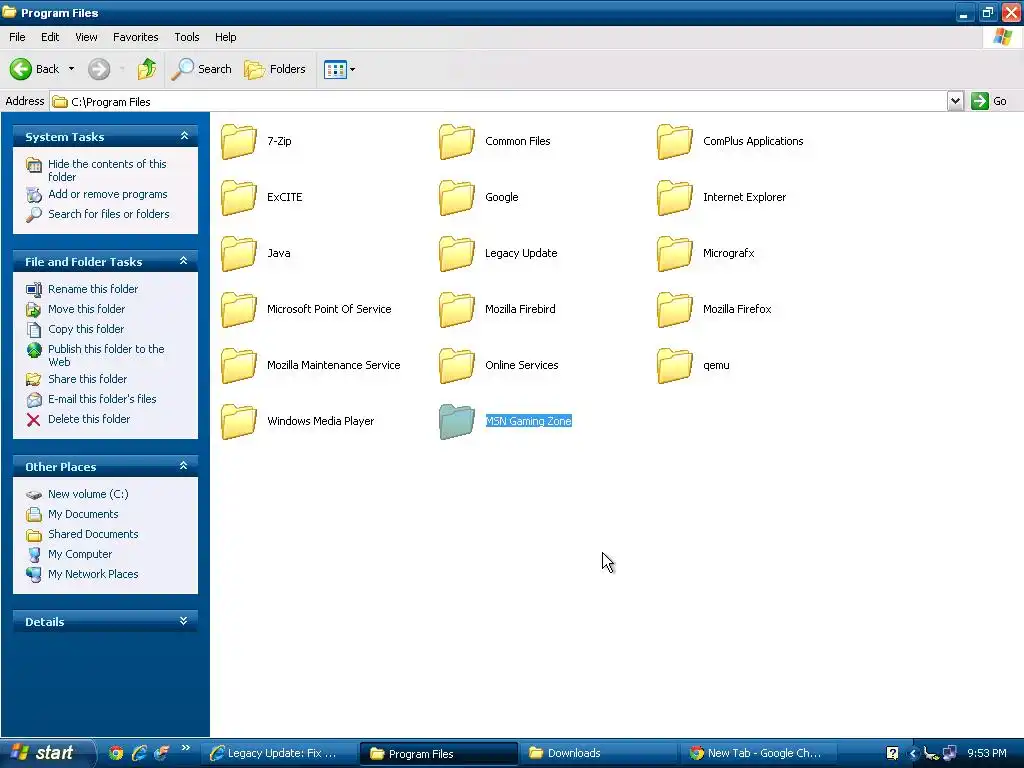This screenshot has height=768, width=1024.
Task: Click inside the Address field C:\Program Files
Action: tap(498, 101)
